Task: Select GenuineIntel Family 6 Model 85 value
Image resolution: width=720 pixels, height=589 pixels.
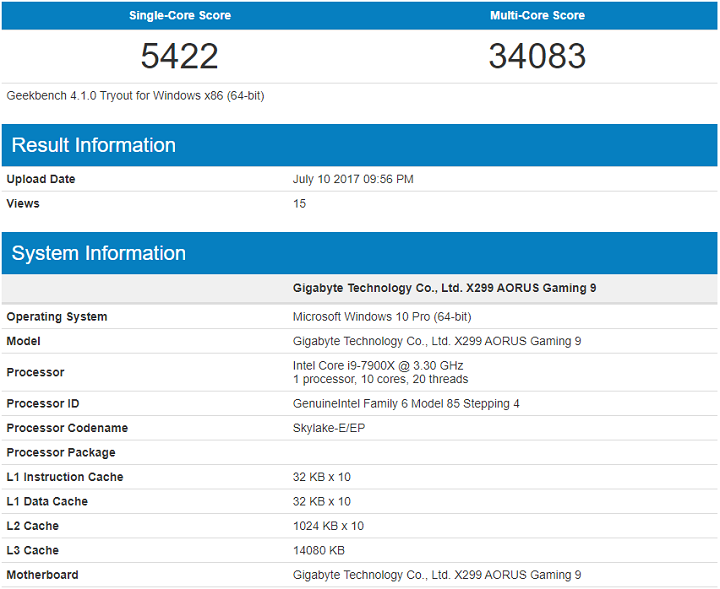Action: pos(406,404)
